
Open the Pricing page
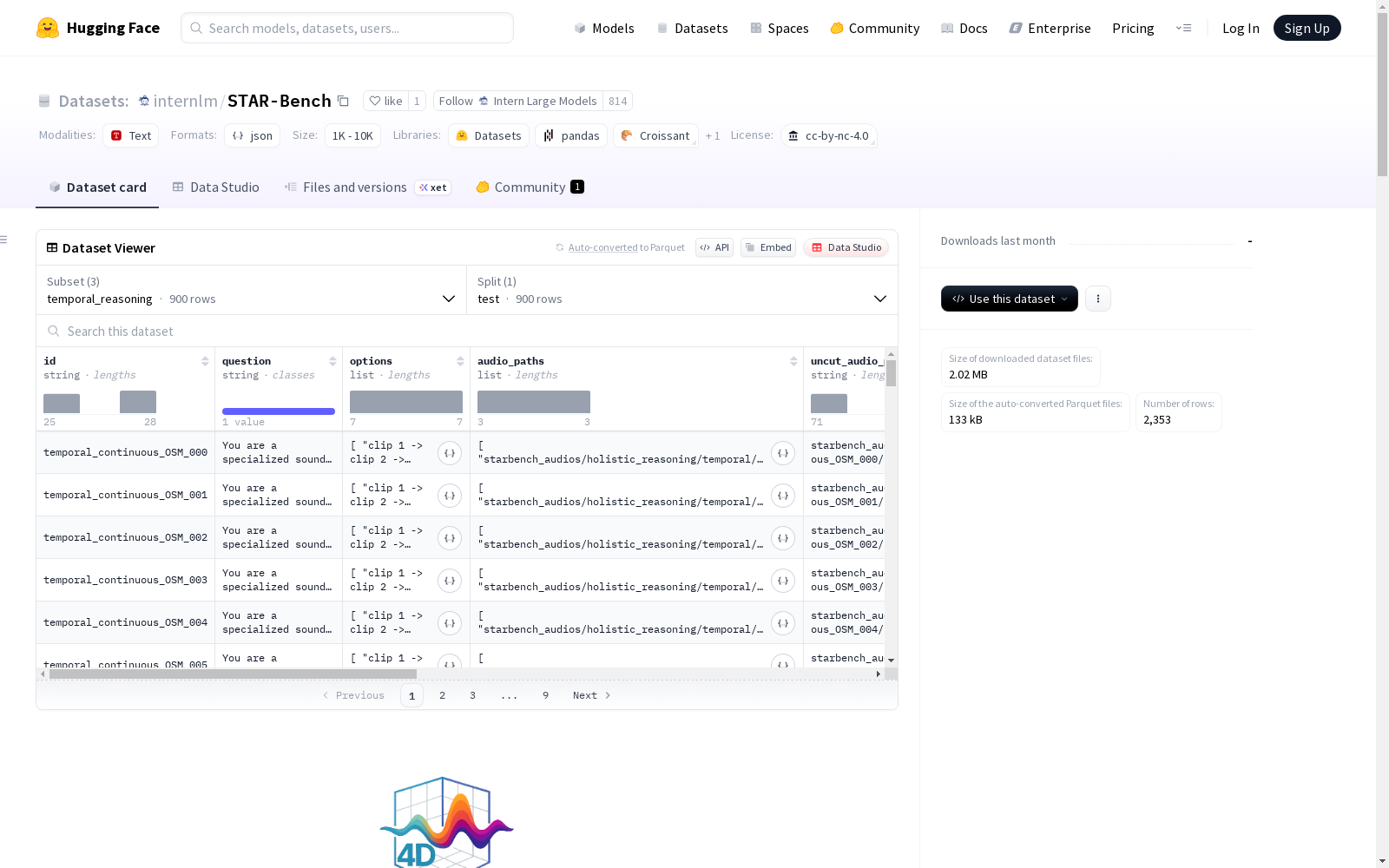pos(1133,28)
